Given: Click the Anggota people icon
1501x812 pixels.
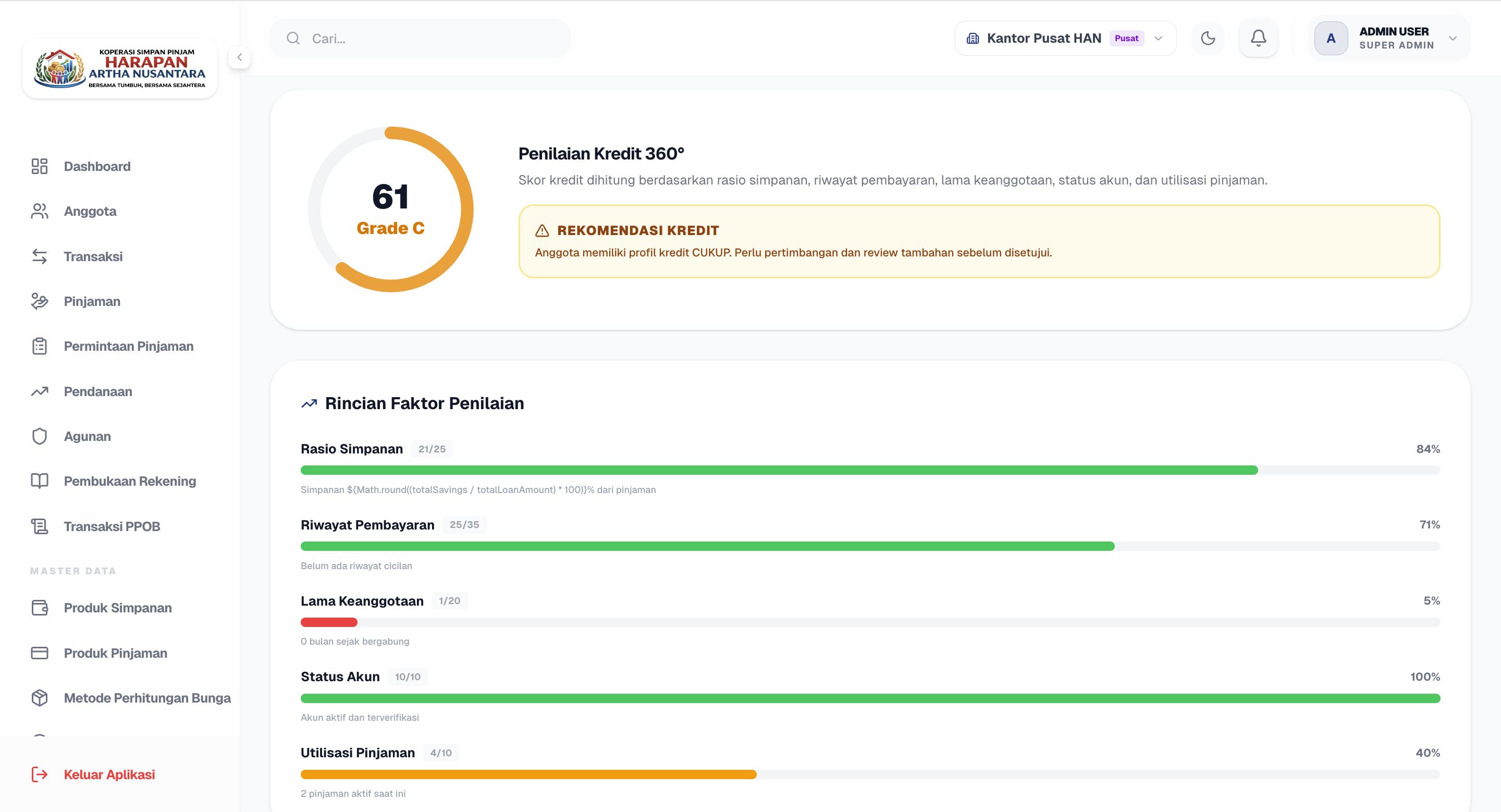Looking at the screenshot, I should [39, 211].
